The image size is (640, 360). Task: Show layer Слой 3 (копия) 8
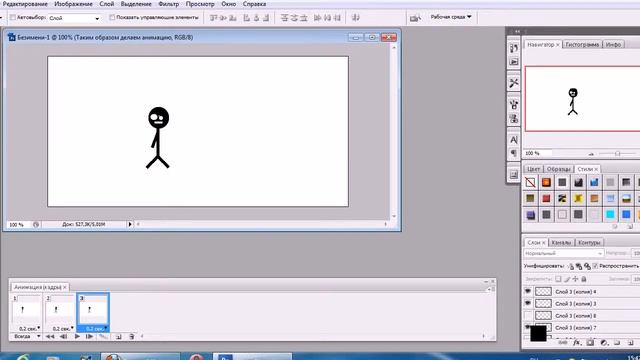click(x=528, y=316)
